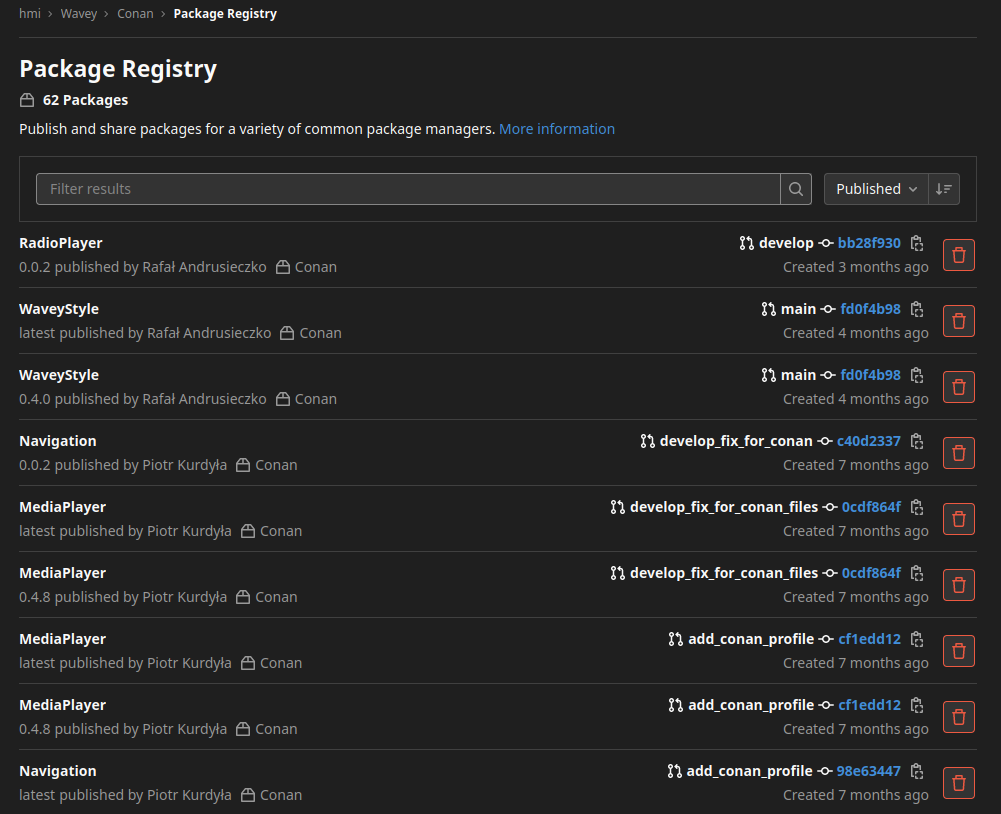Open commit bb28f930 for RadioPlayer
This screenshot has width=1001, height=814.
point(869,242)
